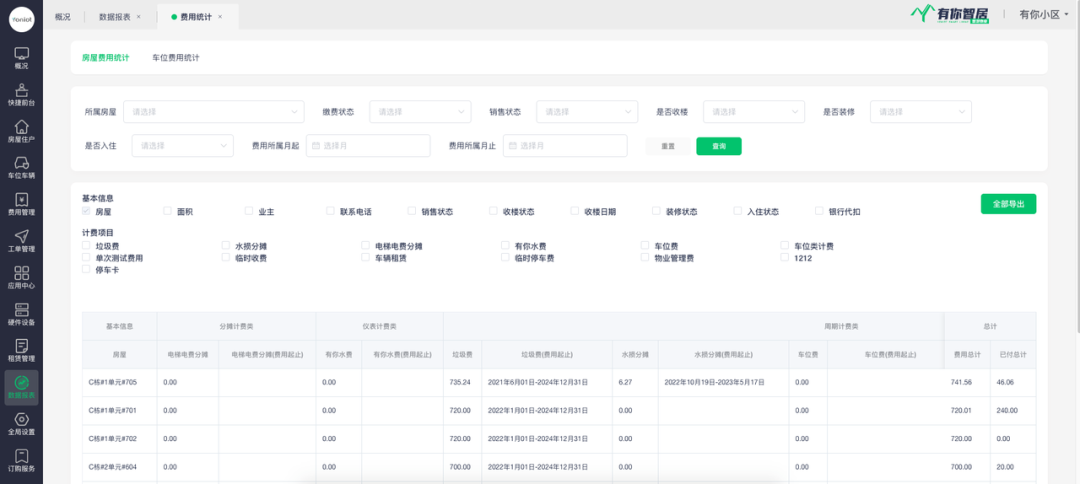
Task: Open the 缴费状态 dropdown
Action: point(420,112)
